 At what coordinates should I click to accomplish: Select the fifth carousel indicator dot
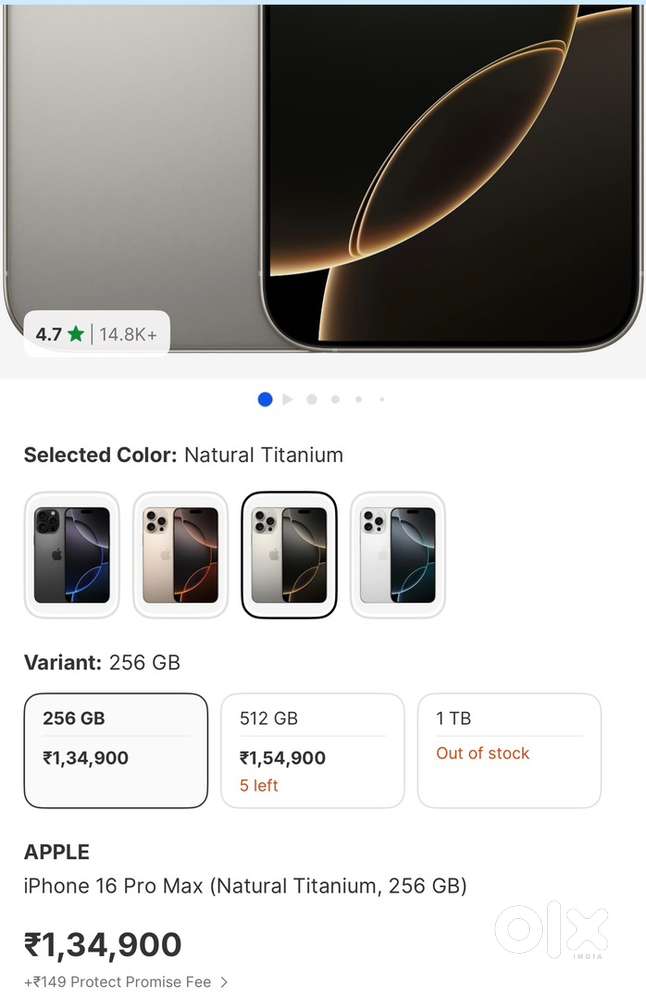pos(358,399)
